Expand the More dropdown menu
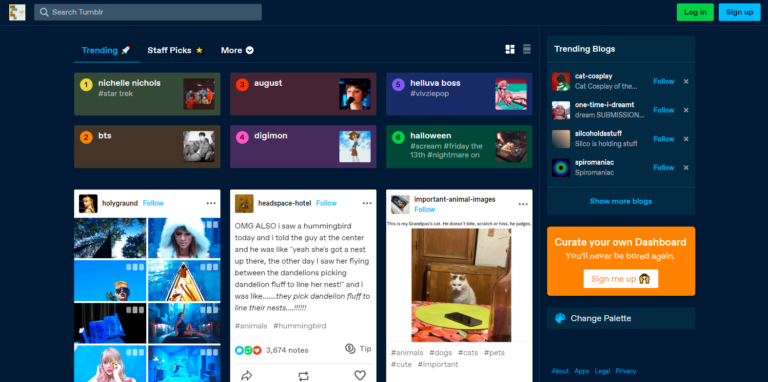The width and height of the screenshot is (768, 382). [x=237, y=50]
